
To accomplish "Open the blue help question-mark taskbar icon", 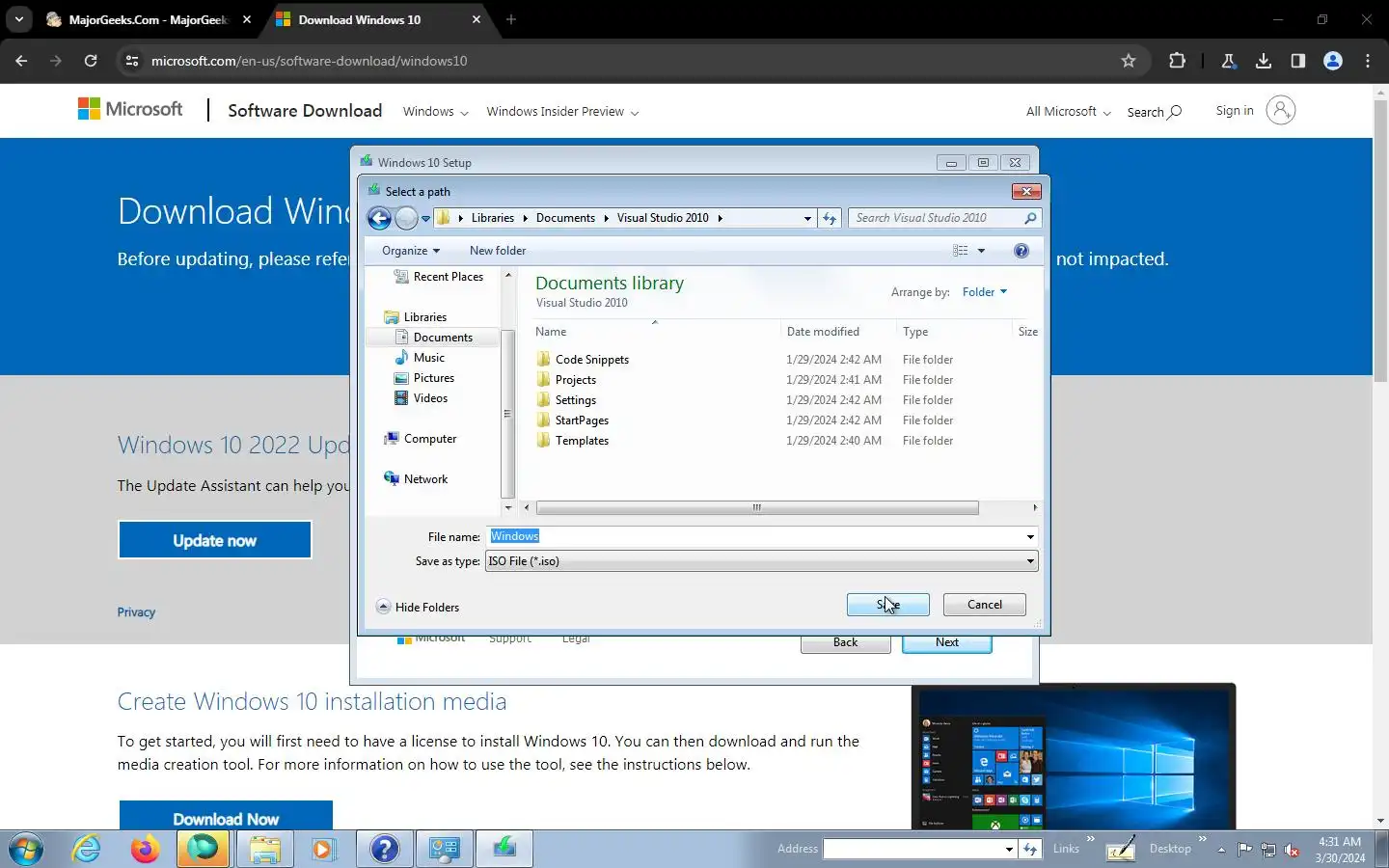I will pos(384,849).
